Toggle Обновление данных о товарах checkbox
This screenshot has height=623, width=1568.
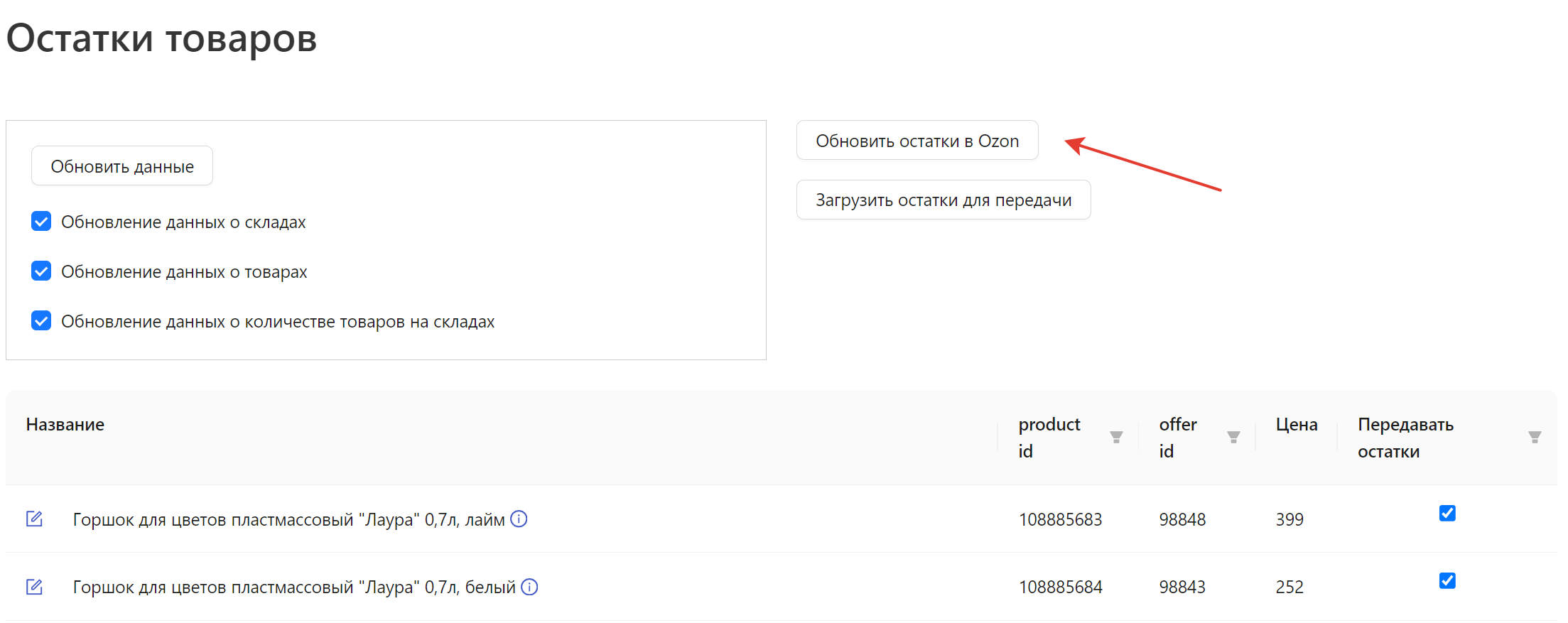[41, 271]
